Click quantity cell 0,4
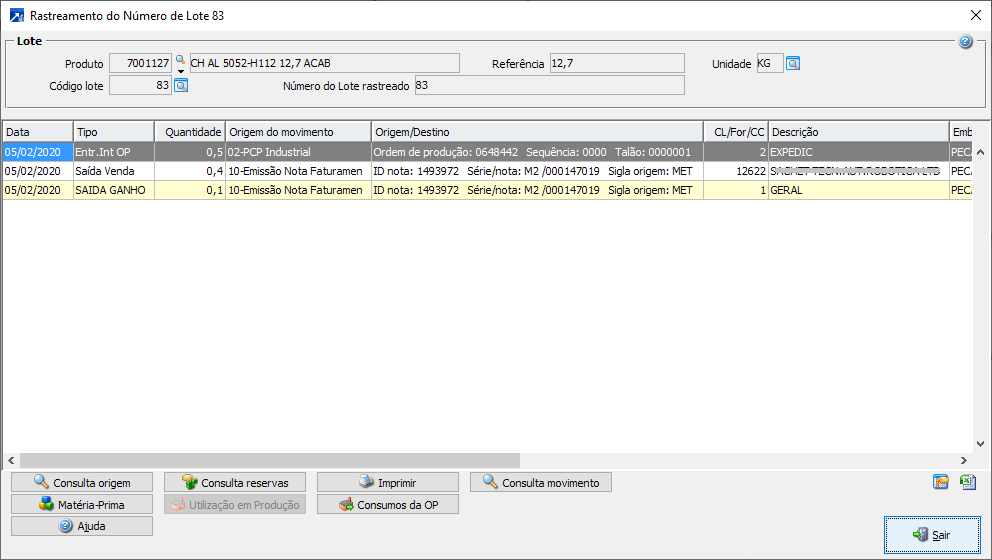The image size is (992, 560). pos(190,171)
